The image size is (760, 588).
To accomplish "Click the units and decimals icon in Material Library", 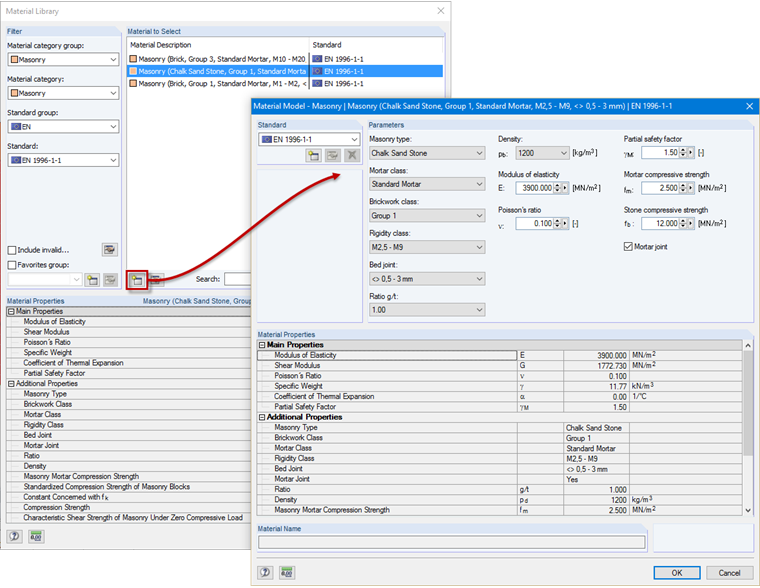I will pos(36,536).
